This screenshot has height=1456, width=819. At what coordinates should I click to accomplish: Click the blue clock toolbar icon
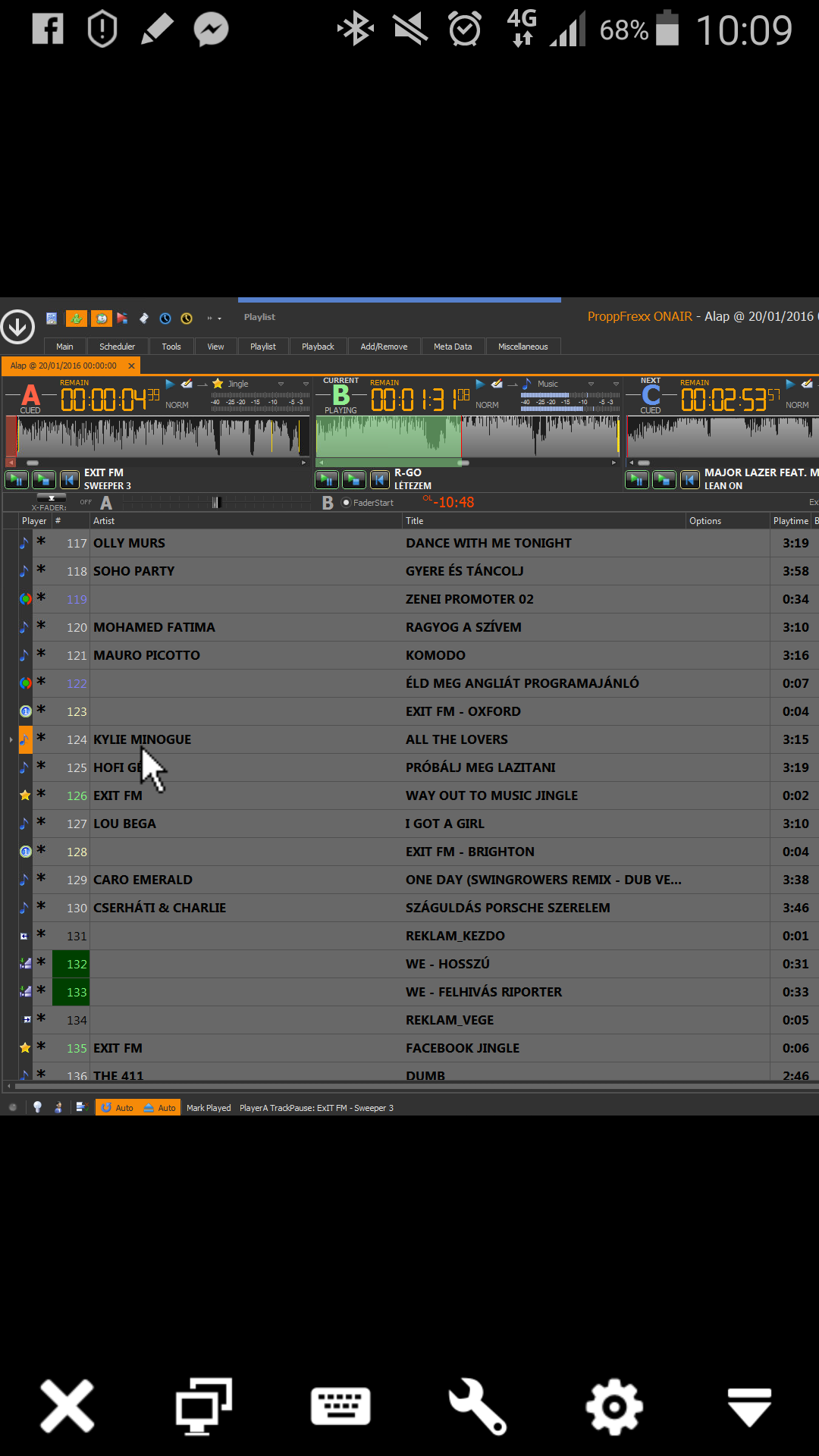[165, 318]
